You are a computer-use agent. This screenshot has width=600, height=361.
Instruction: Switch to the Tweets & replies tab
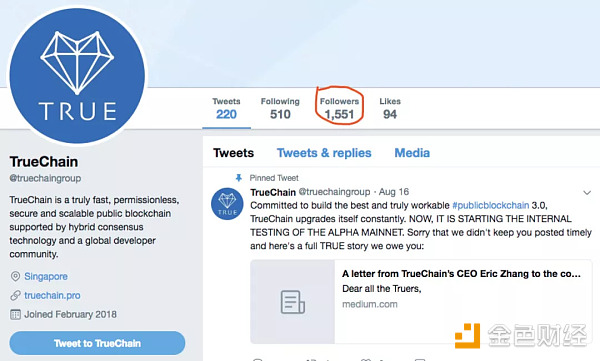[324, 153]
